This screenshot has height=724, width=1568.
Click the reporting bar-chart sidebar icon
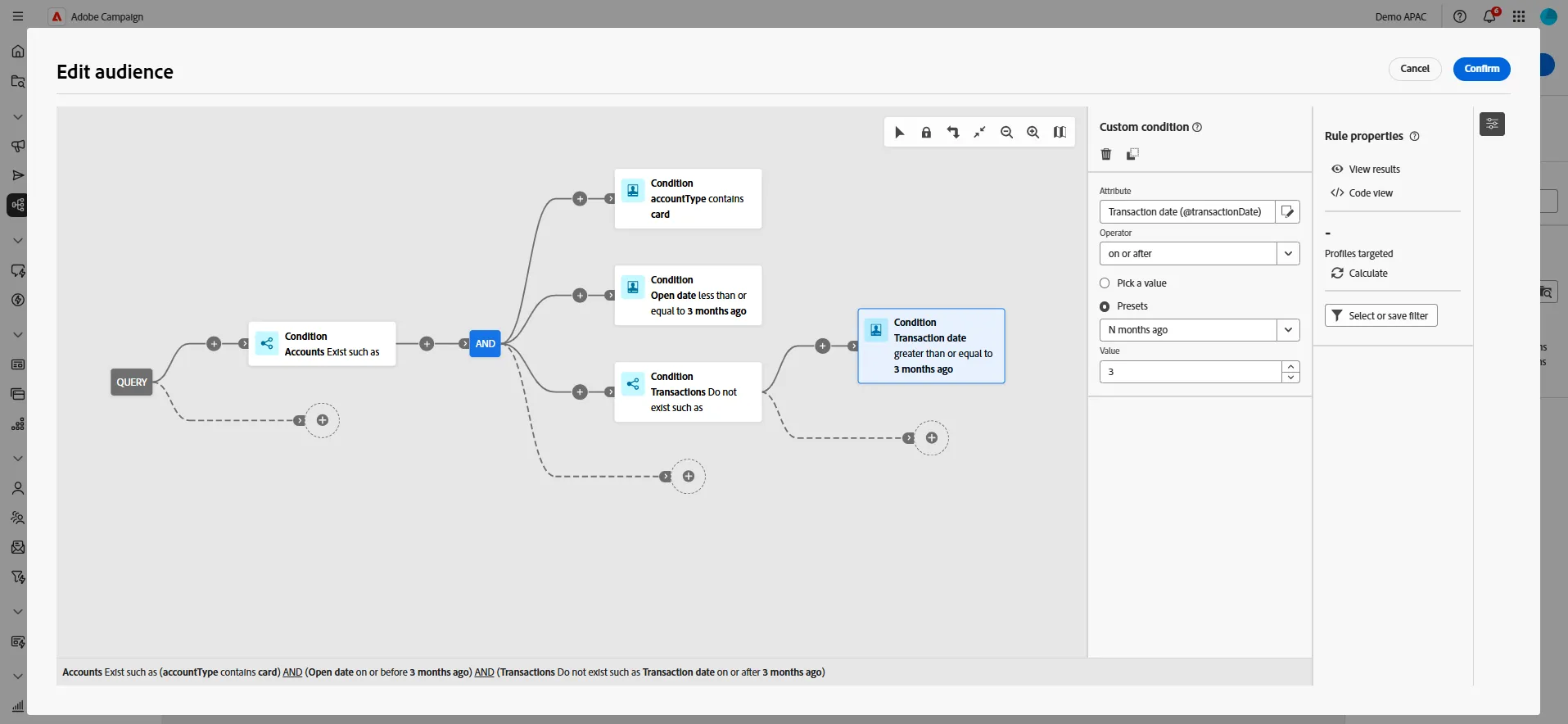[18, 706]
